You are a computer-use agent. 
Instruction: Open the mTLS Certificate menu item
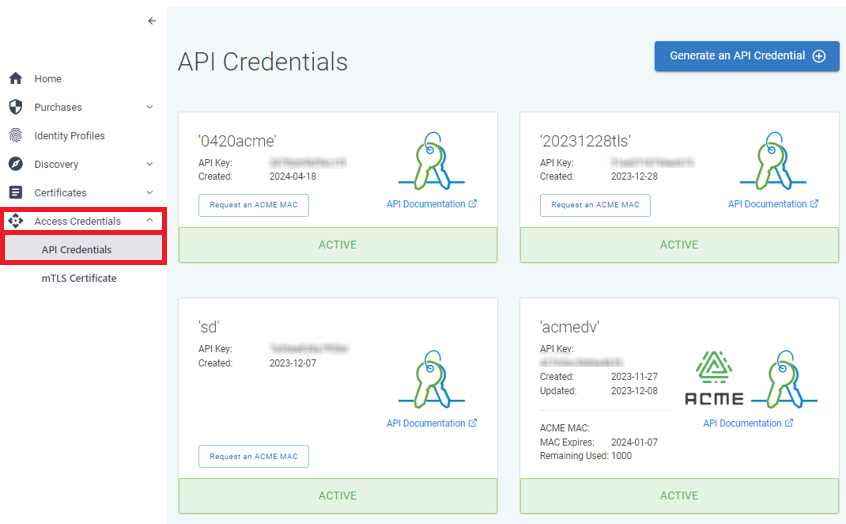[79, 278]
